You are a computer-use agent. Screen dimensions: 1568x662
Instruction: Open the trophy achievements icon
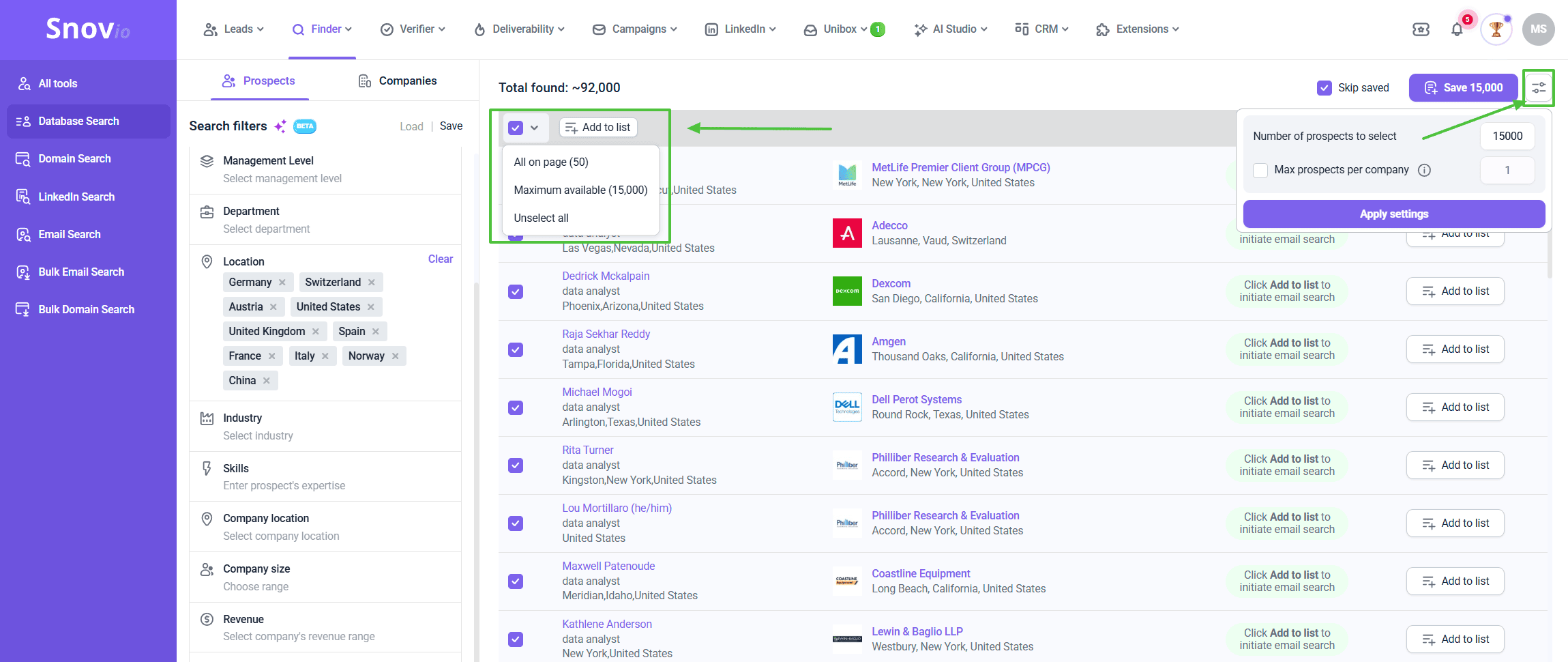[x=1496, y=29]
